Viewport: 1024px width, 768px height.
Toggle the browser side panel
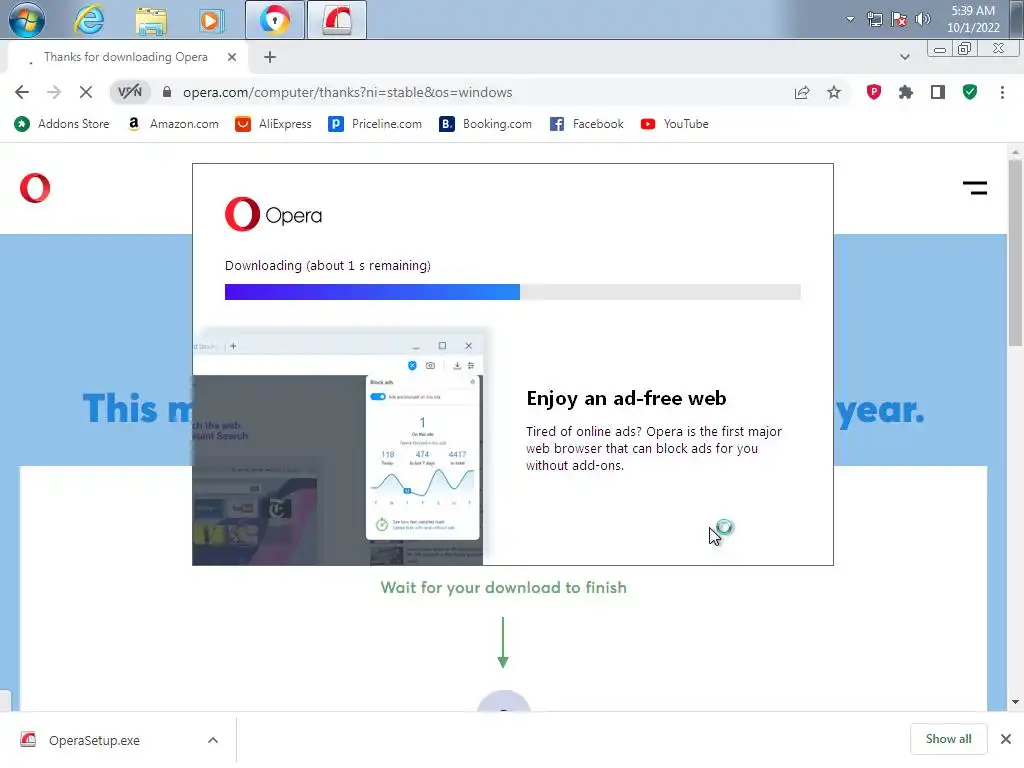coord(938,92)
